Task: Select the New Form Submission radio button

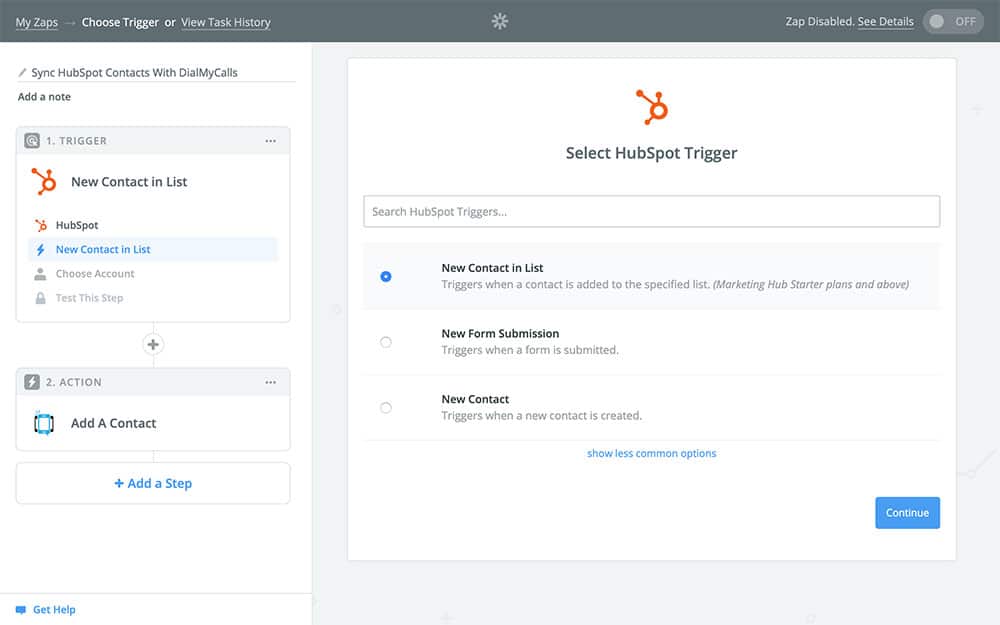Action: click(x=386, y=342)
